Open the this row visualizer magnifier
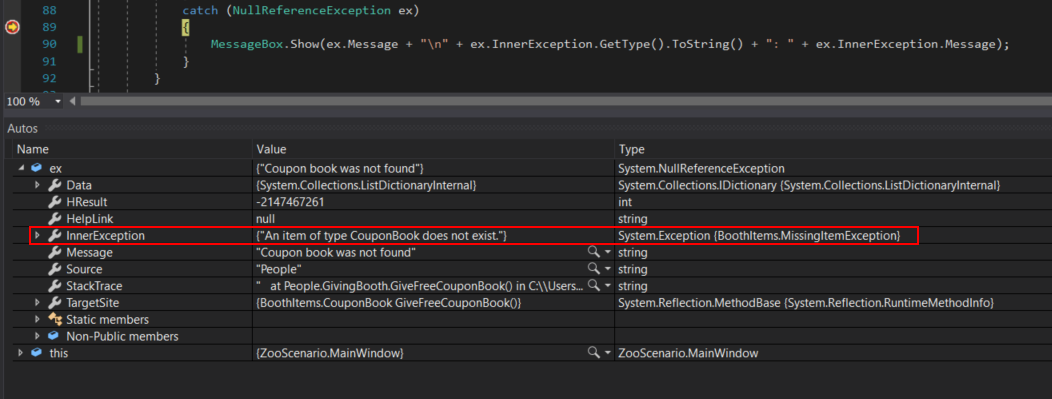 594,353
